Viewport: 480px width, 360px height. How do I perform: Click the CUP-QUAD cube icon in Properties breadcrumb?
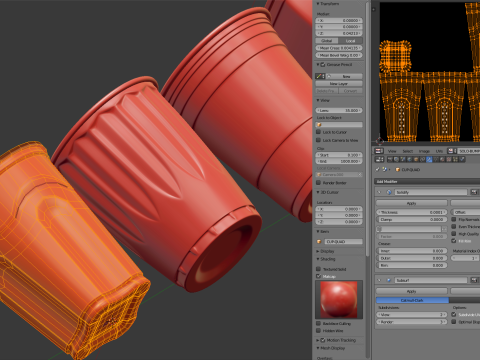[x=398, y=170]
